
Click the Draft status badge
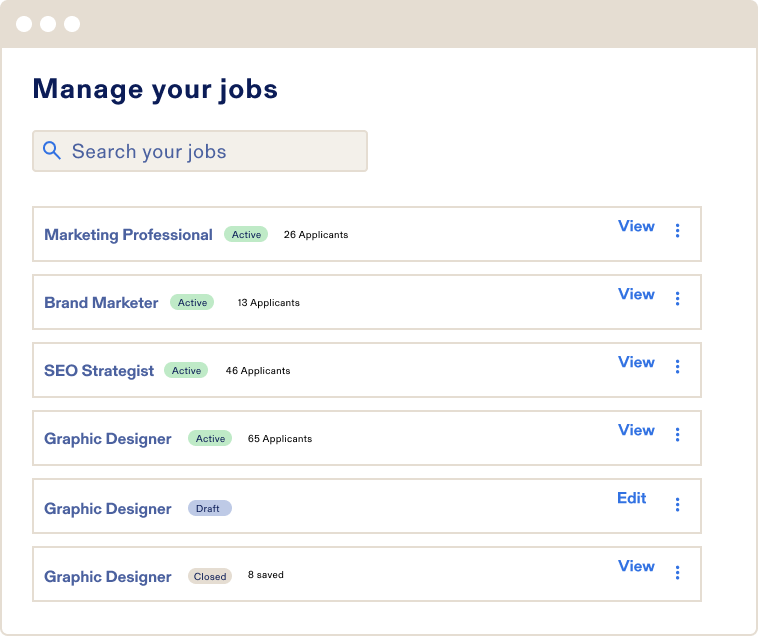tap(210, 508)
